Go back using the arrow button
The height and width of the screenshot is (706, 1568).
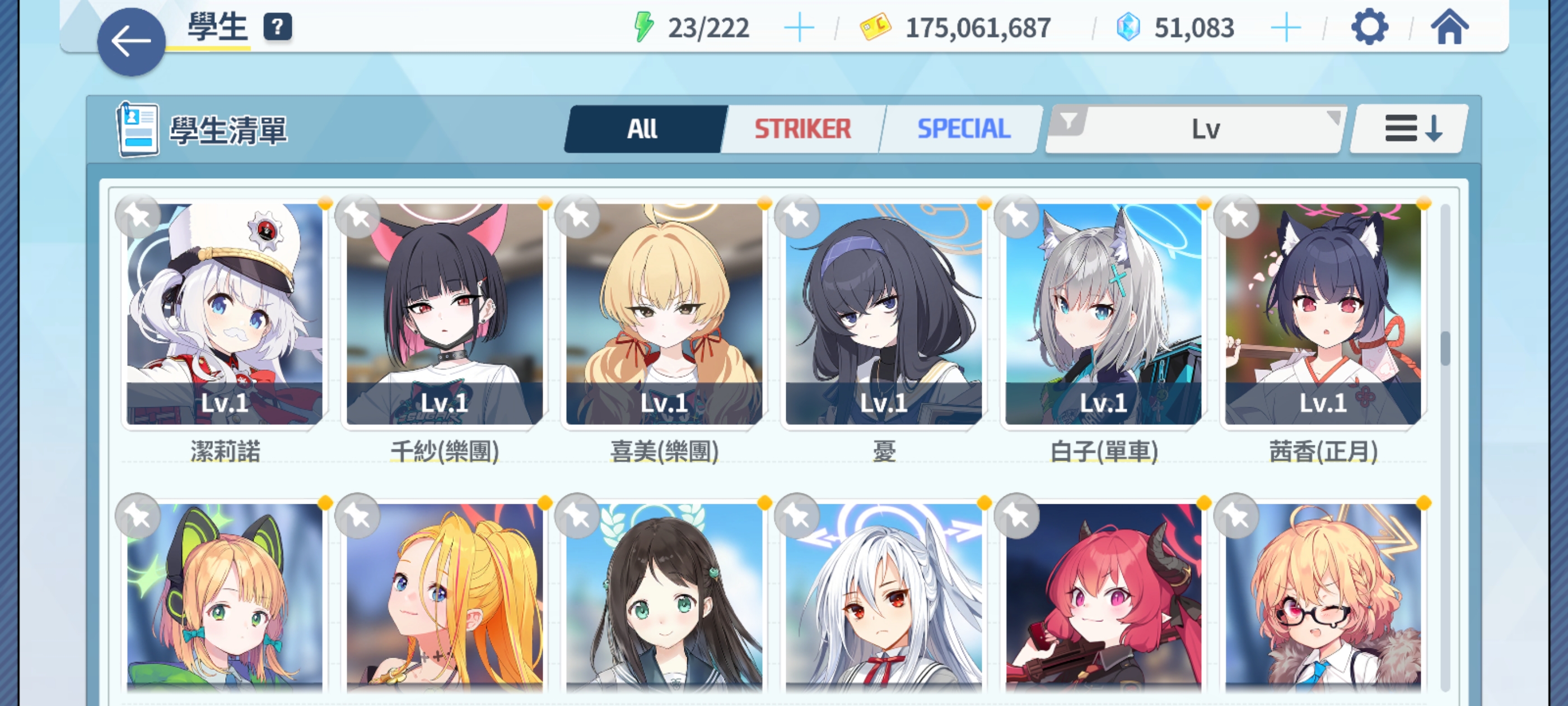[x=131, y=42]
